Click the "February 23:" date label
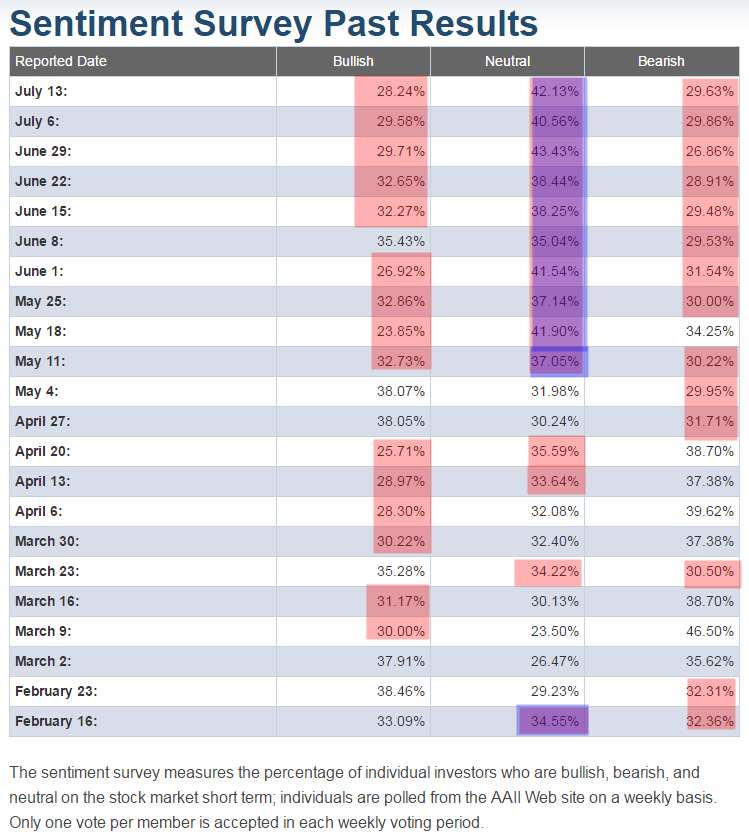This screenshot has width=749, height=834. click(56, 691)
